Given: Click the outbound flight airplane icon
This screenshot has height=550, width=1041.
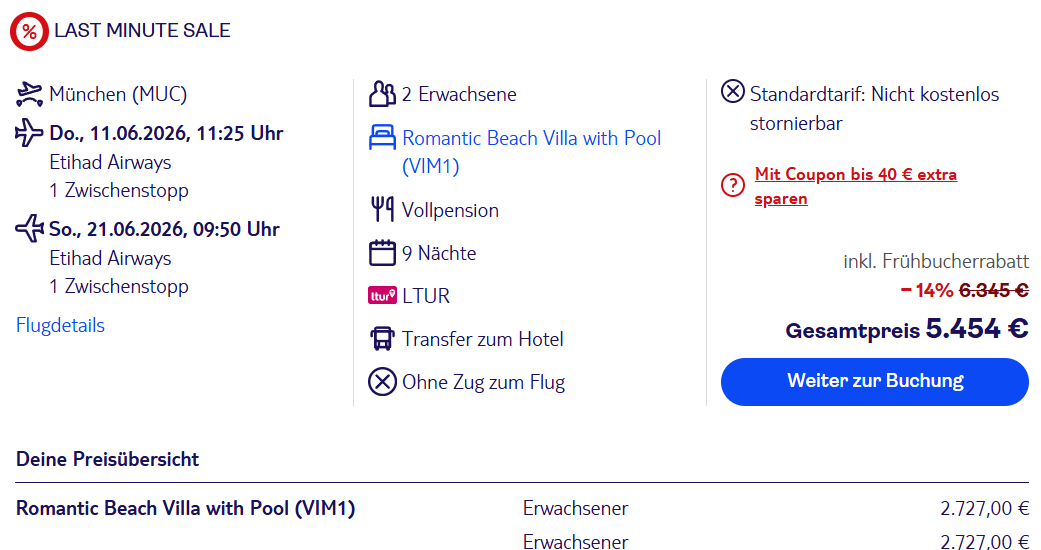Looking at the screenshot, I should tap(29, 133).
